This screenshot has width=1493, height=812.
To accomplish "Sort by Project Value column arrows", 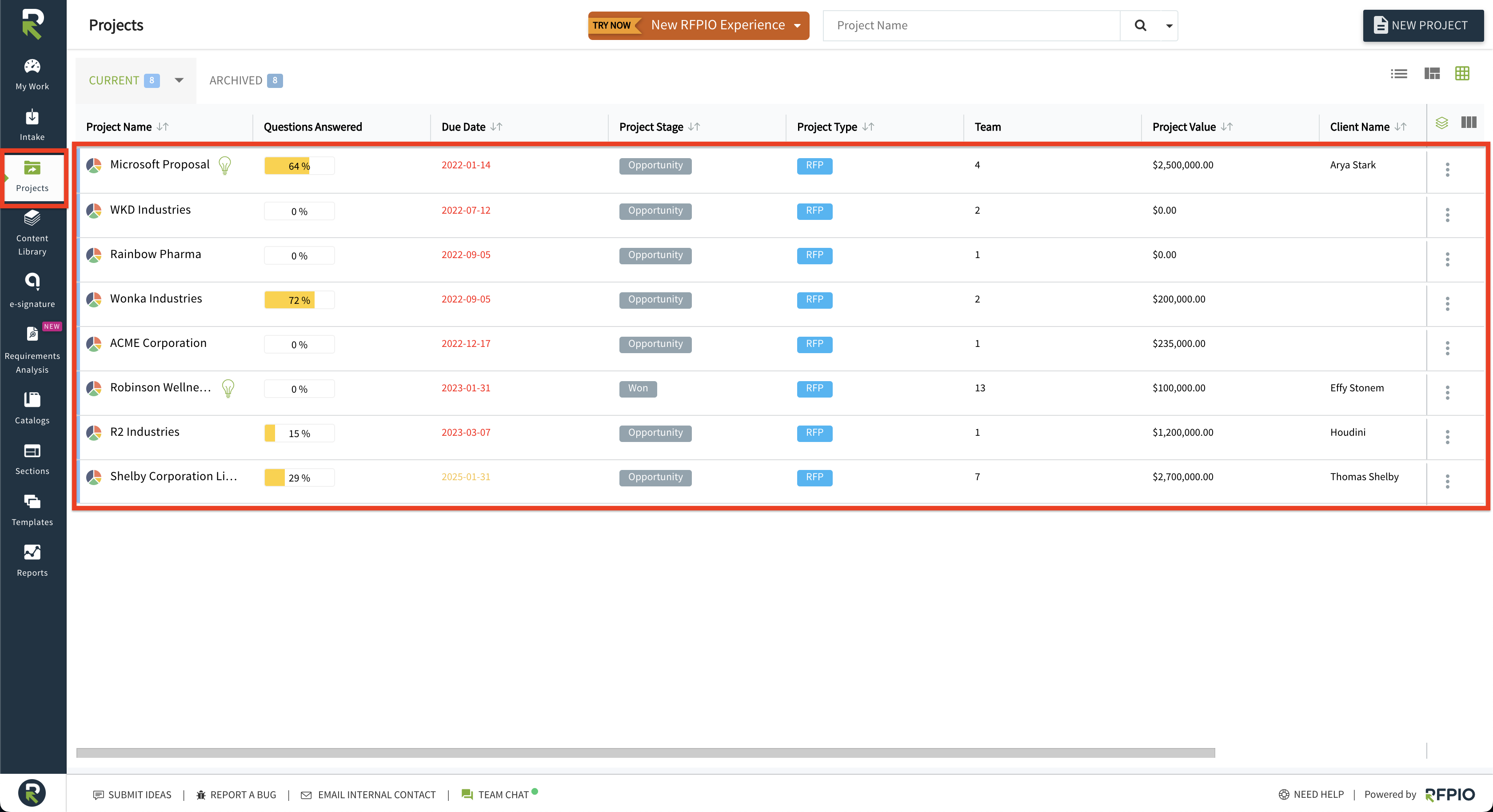I will click(x=1226, y=127).
